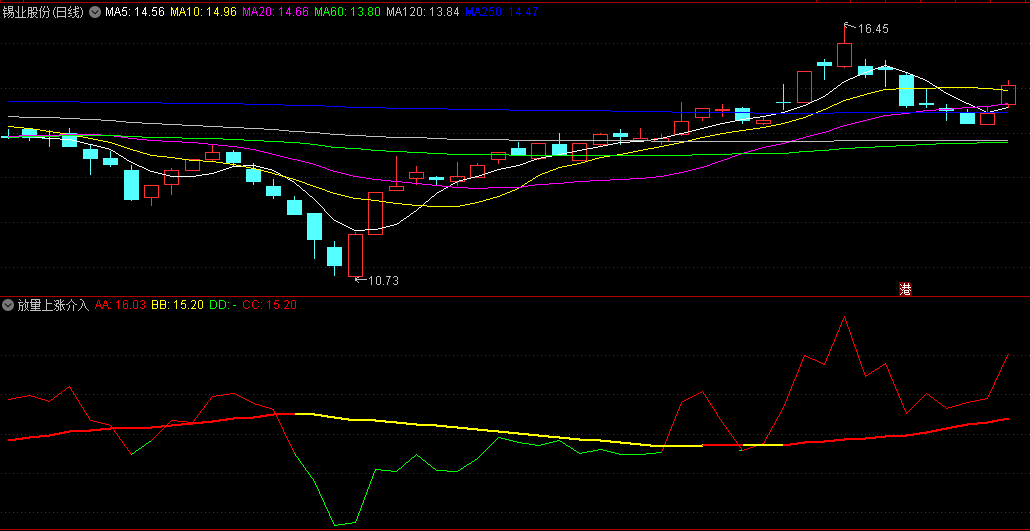Click the 10.73 low price annotation
1030x531 pixels.
(x=383, y=281)
